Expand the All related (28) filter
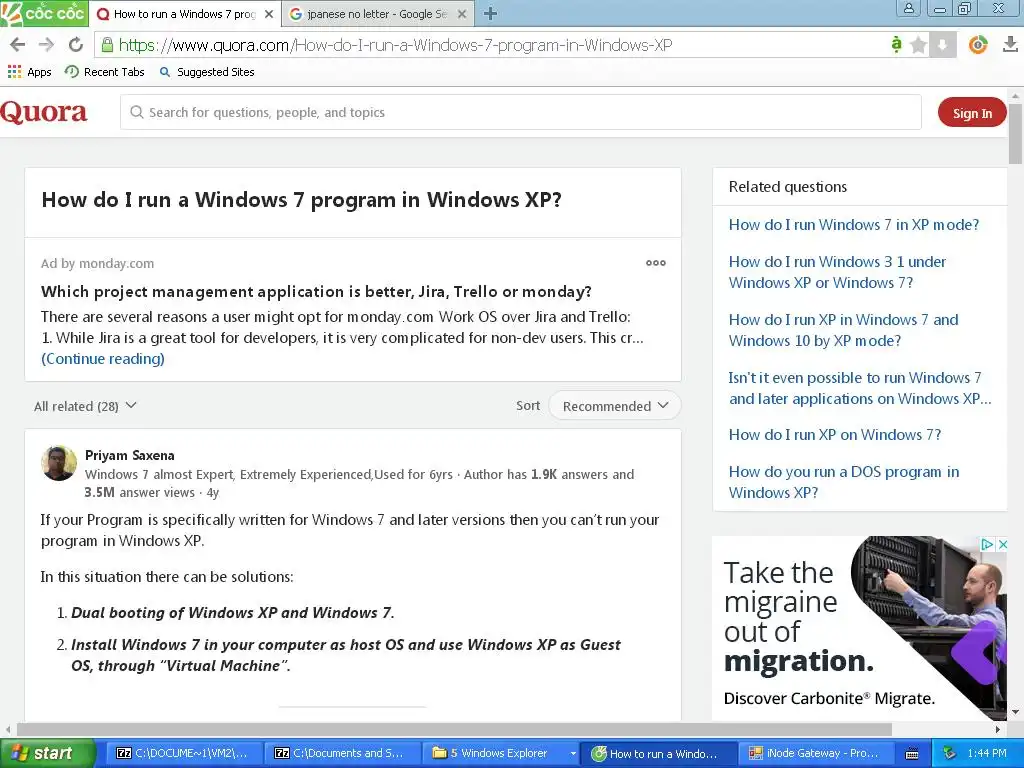 tap(85, 406)
